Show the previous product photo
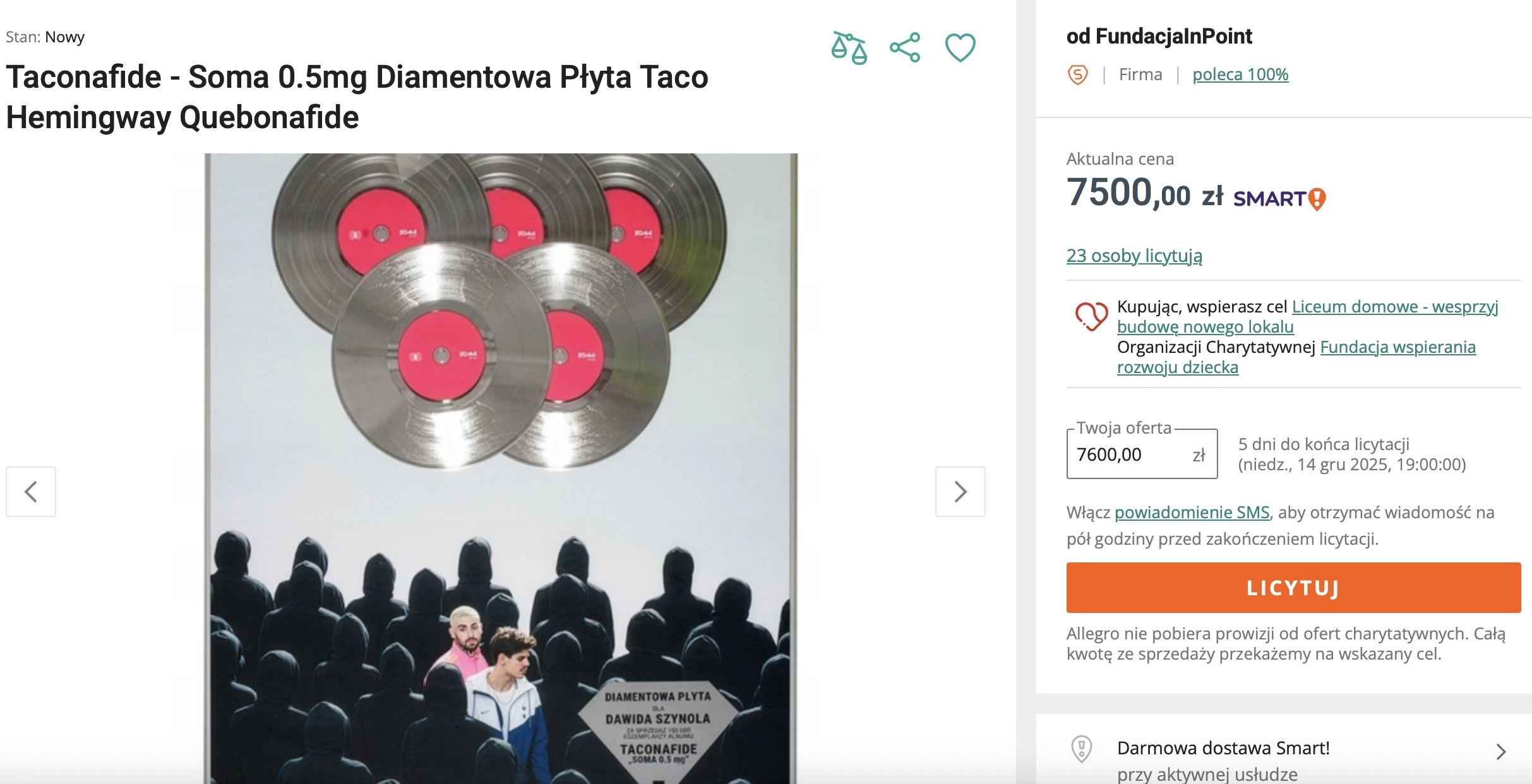The image size is (1532, 784). pos(31,492)
